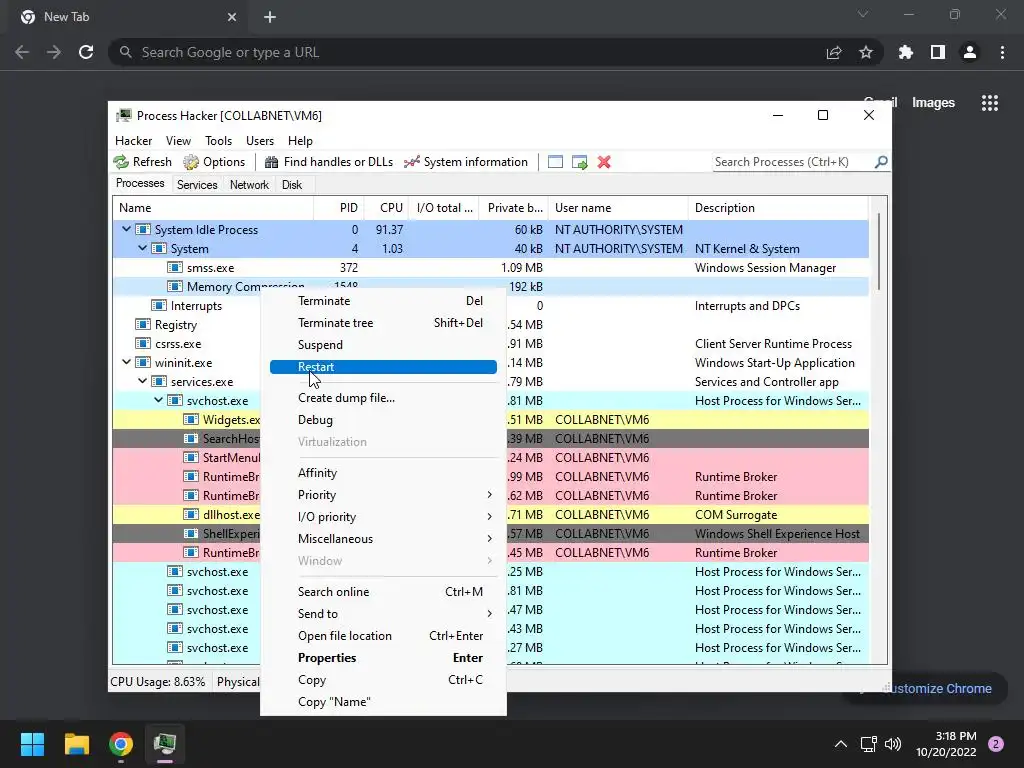Collapse the wininit.exe tree node
The height and width of the screenshot is (768, 1024).
(126, 362)
